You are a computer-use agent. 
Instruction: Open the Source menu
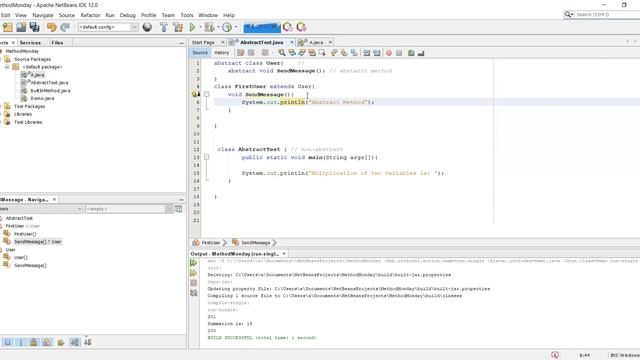[67, 15]
